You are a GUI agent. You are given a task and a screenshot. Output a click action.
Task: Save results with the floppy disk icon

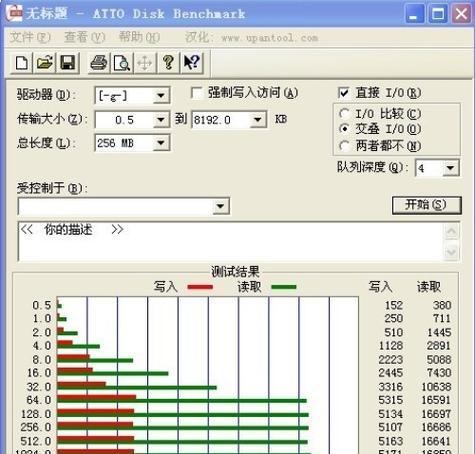click(68, 62)
